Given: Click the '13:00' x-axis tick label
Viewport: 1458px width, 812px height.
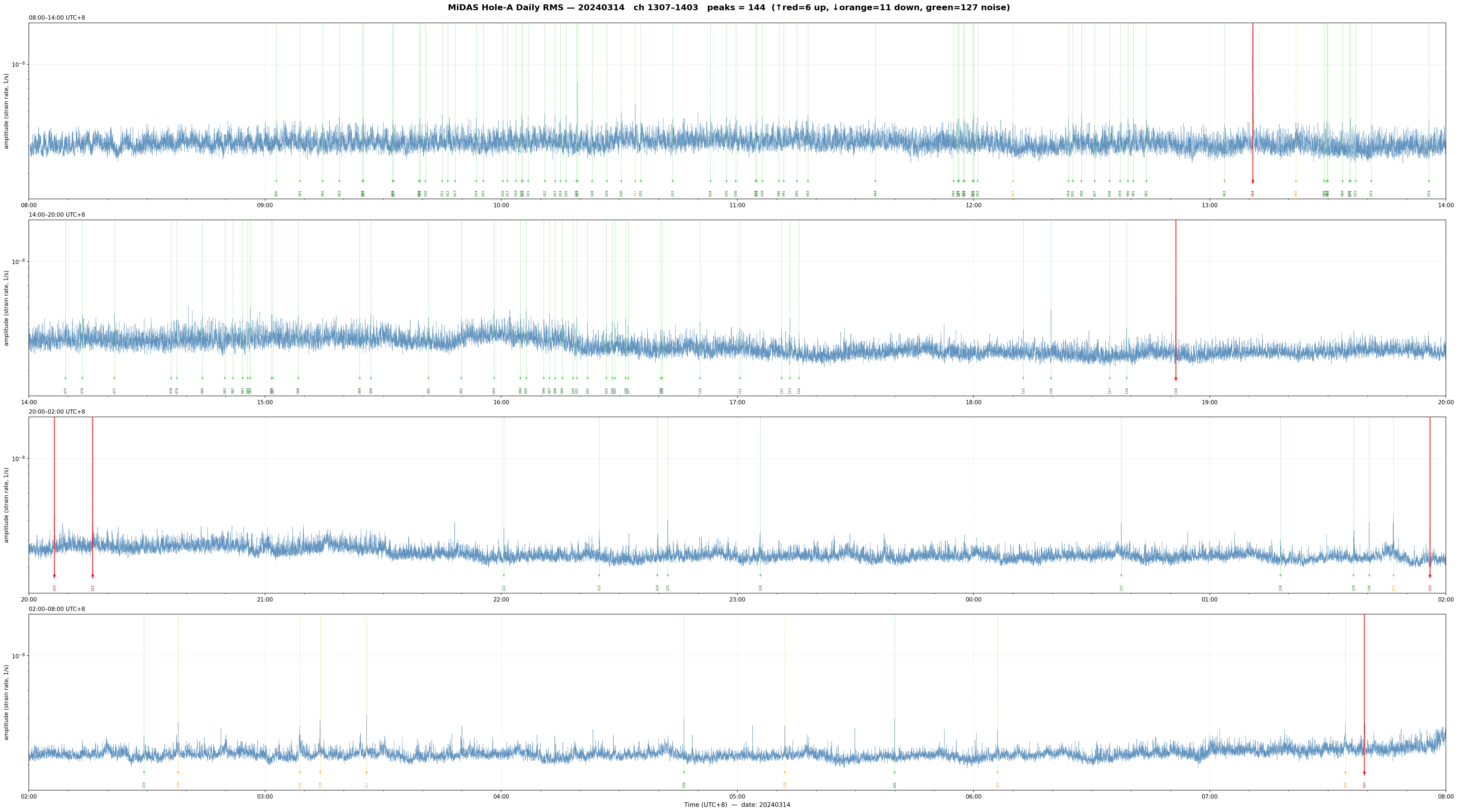Looking at the screenshot, I should [x=1210, y=205].
